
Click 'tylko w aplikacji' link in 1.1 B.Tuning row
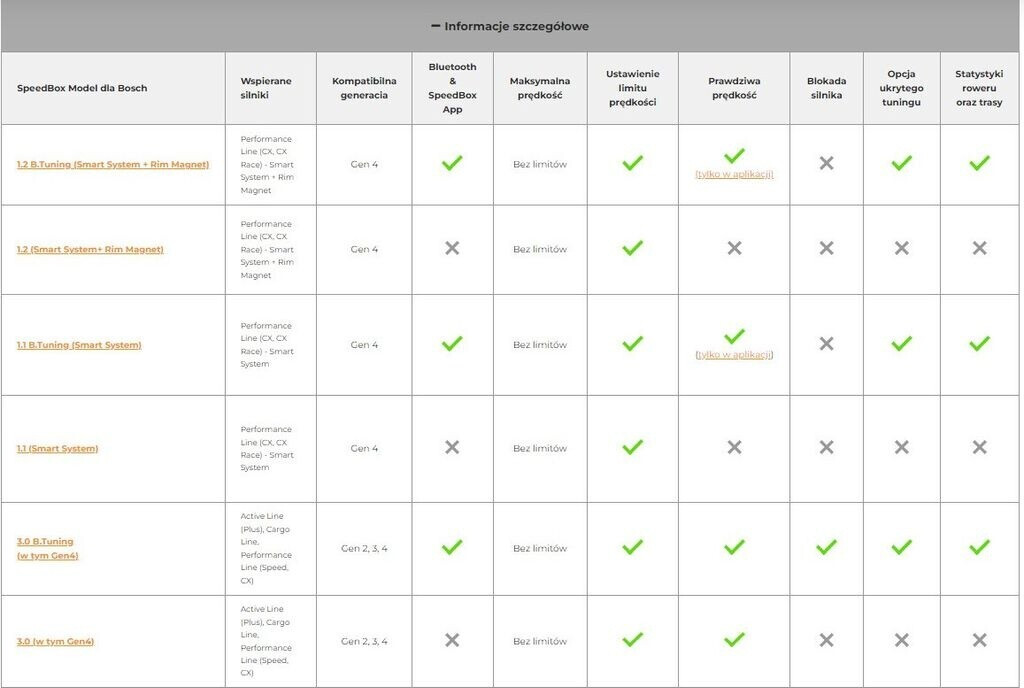(734, 355)
